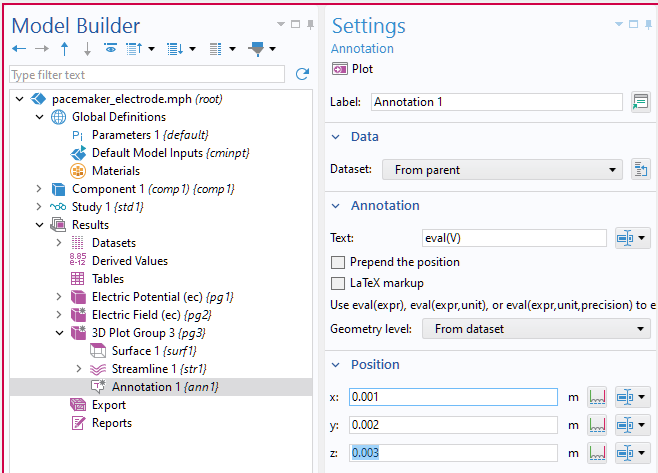The image size is (658, 473).
Task: Click the Text field containing eval(V)
Action: (513, 238)
